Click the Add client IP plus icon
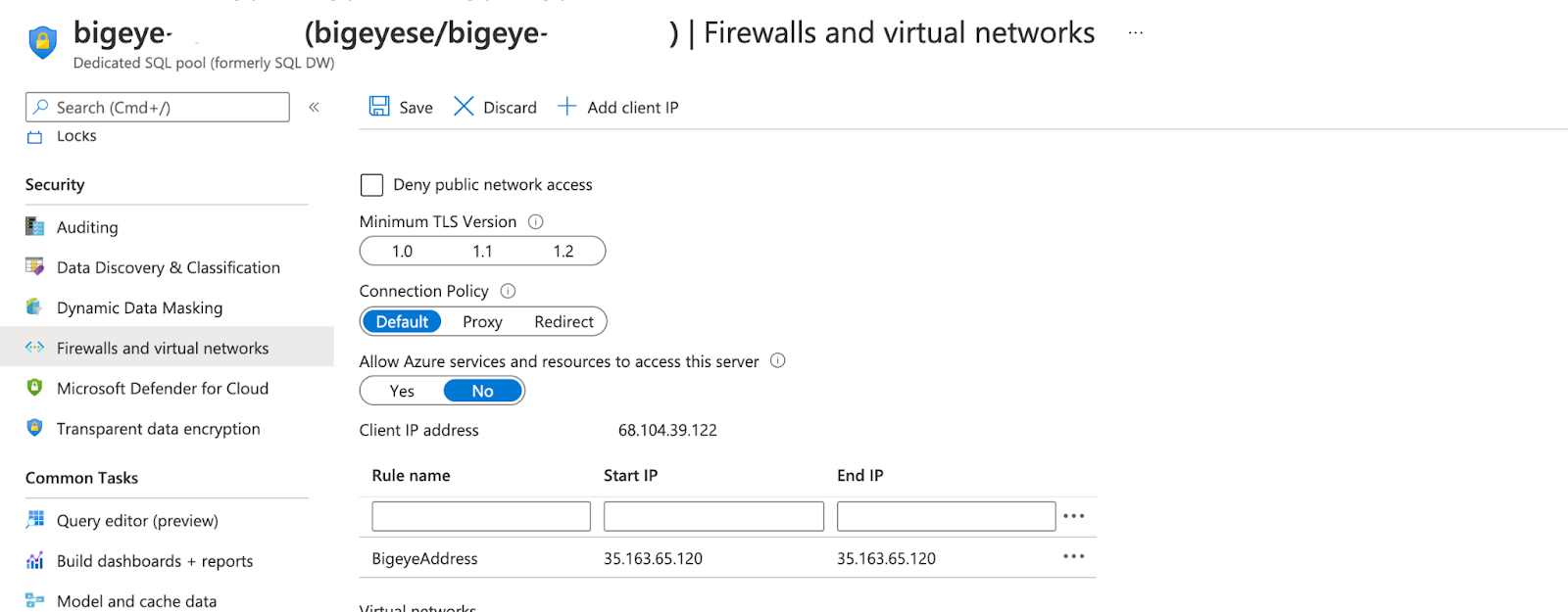Image resolution: width=1568 pixels, height=612 pixels. point(566,106)
